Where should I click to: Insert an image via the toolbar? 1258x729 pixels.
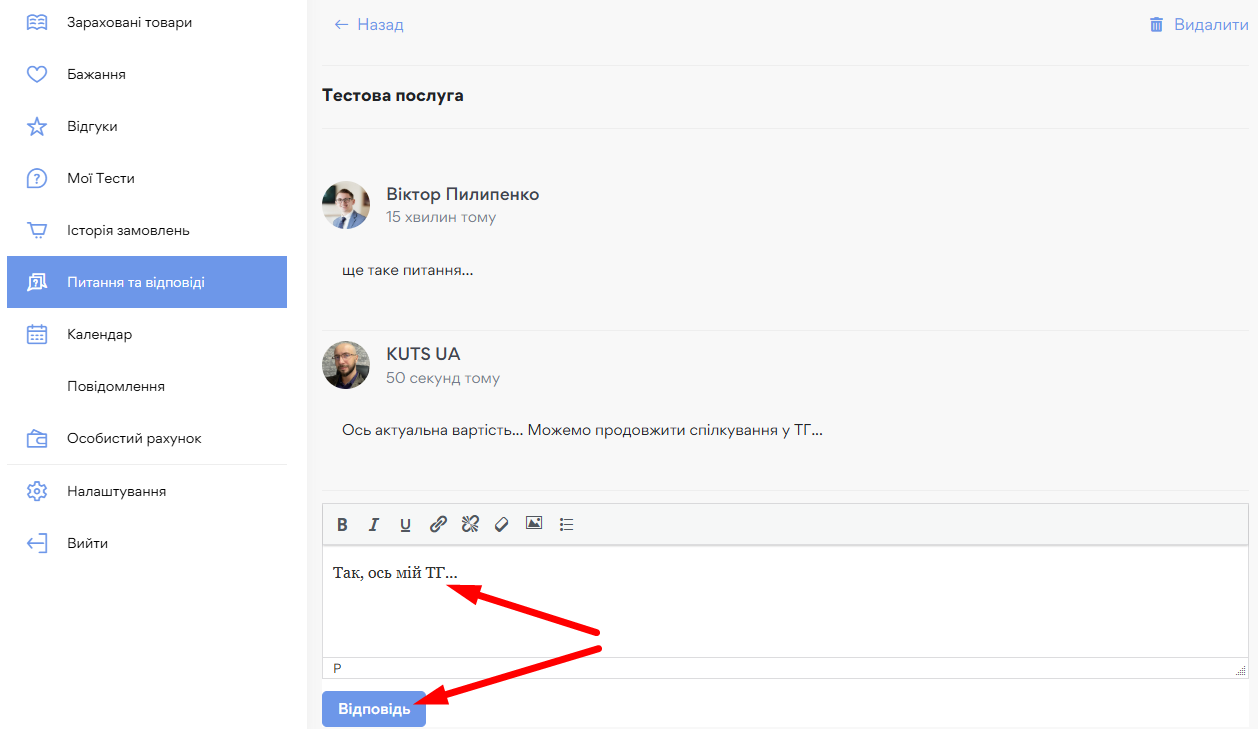coord(534,523)
